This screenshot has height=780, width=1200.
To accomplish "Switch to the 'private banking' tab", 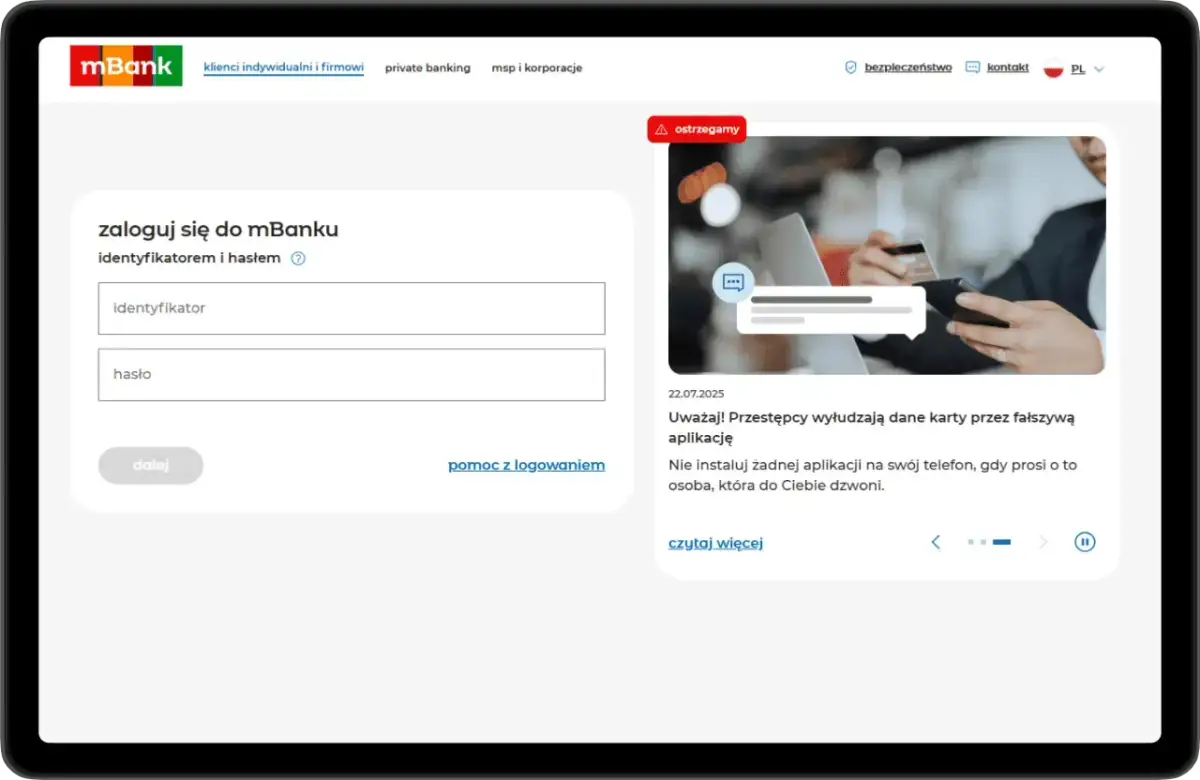I will click(x=427, y=68).
